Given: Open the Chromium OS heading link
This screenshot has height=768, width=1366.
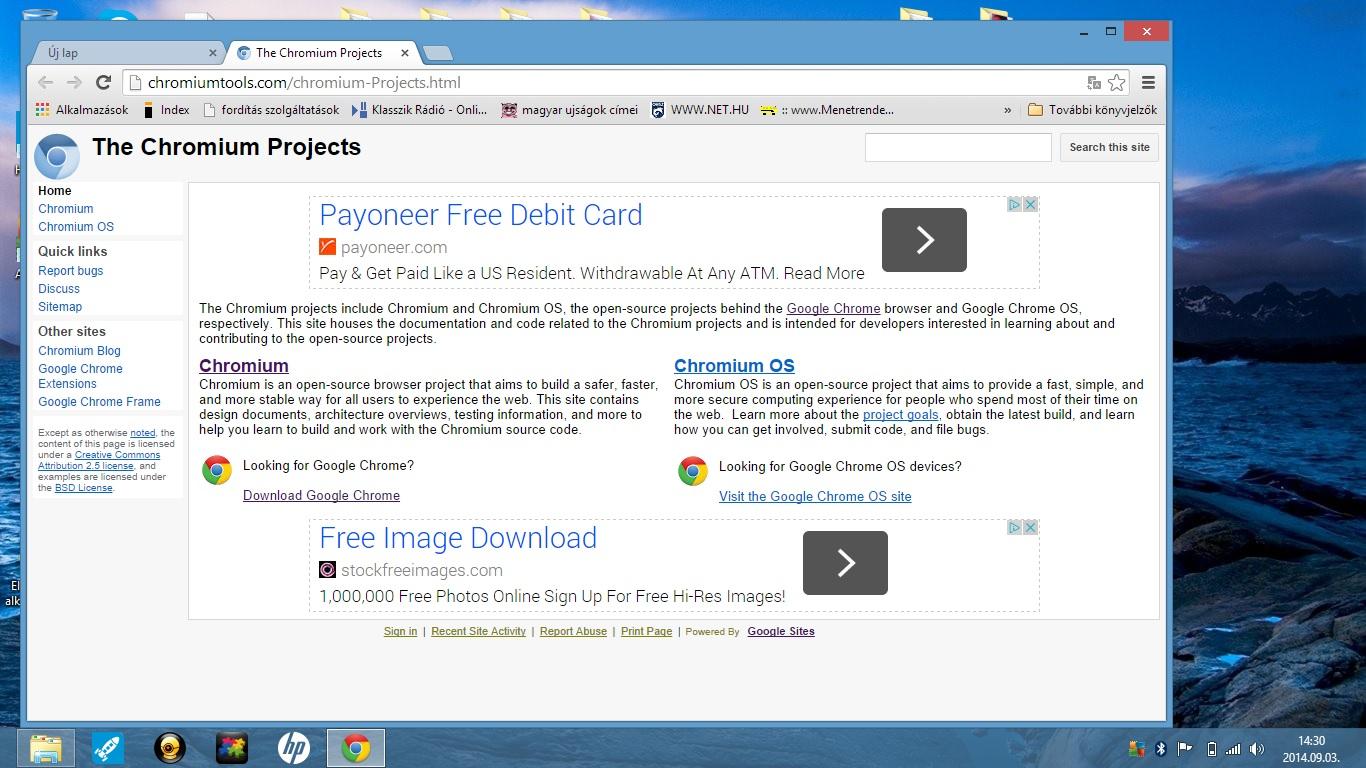Looking at the screenshot, I should coord(734,366).
